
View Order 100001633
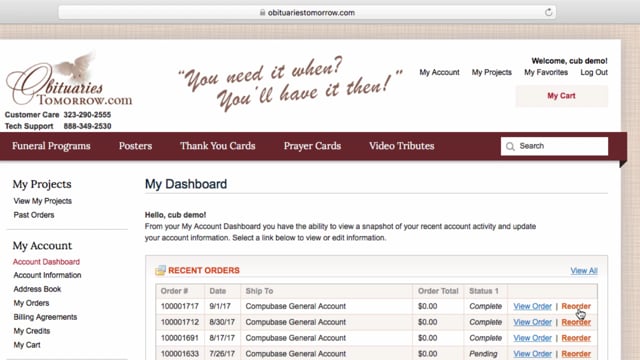pos(532,354)
